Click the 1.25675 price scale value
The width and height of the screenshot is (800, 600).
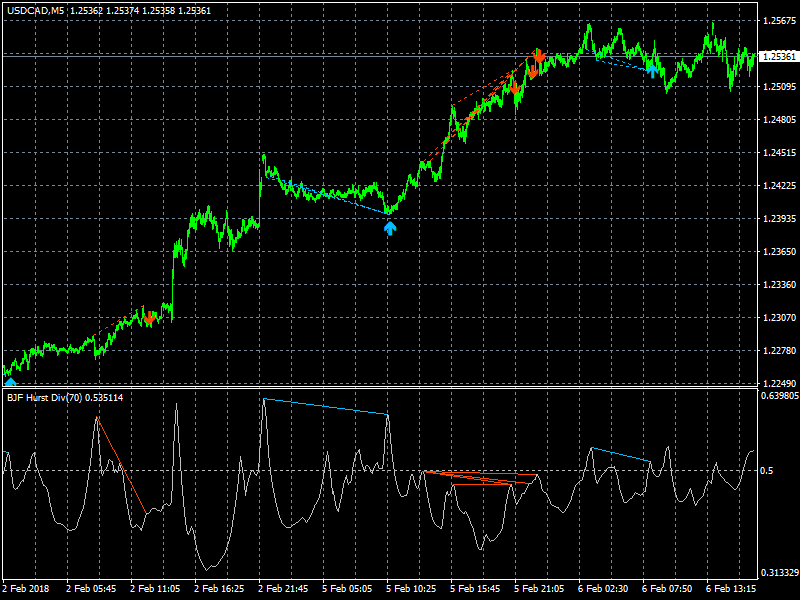point(779,21)
